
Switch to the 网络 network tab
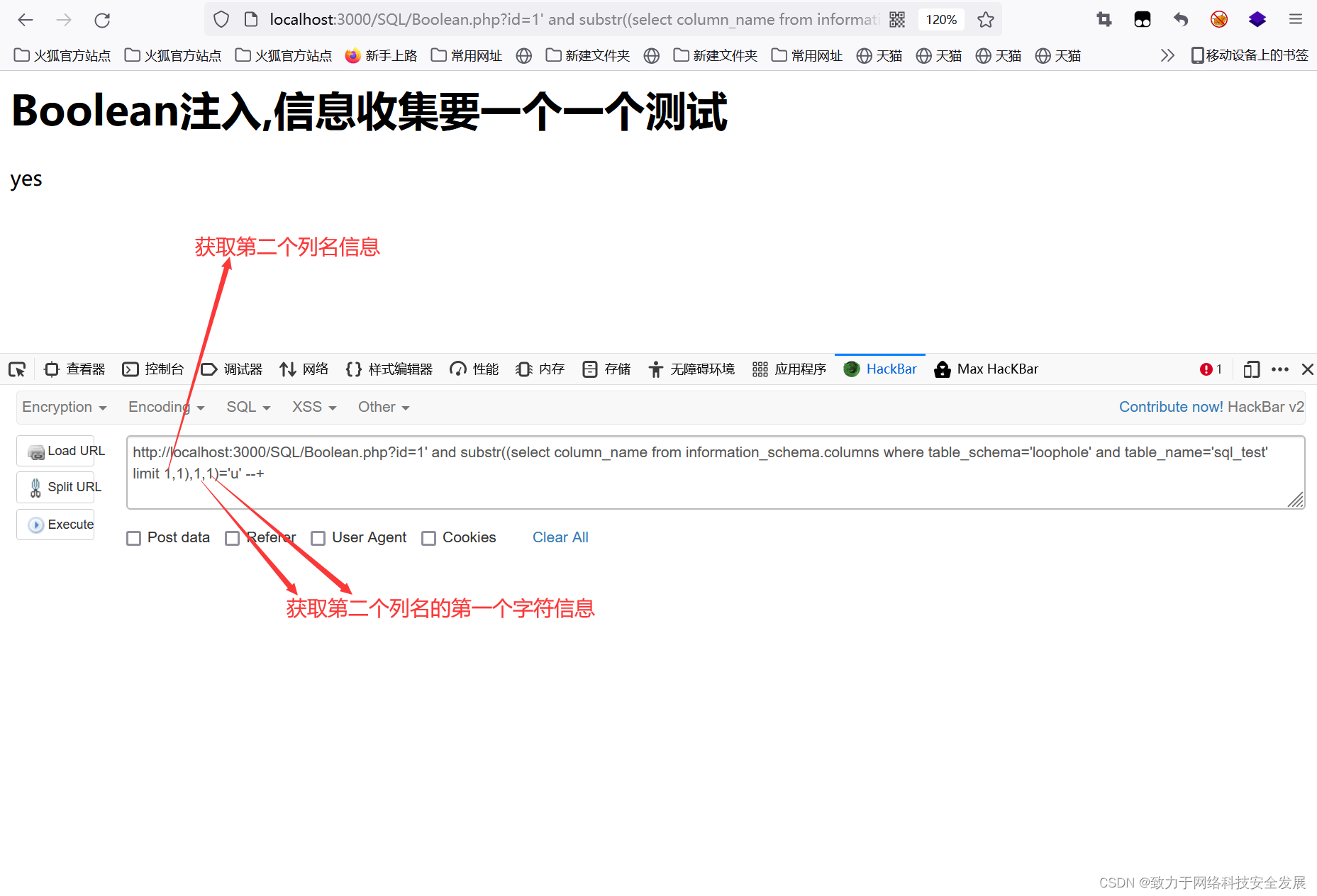[304, 369]
